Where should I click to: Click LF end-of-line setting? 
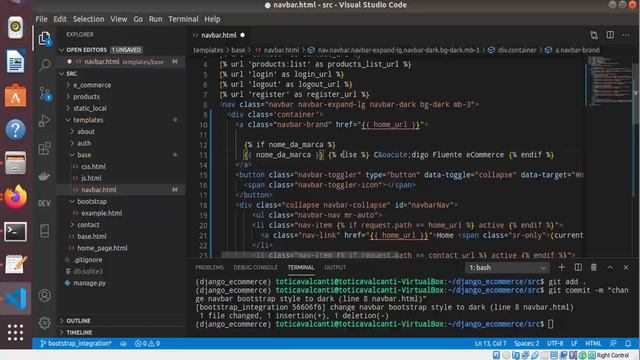[574, 344]
